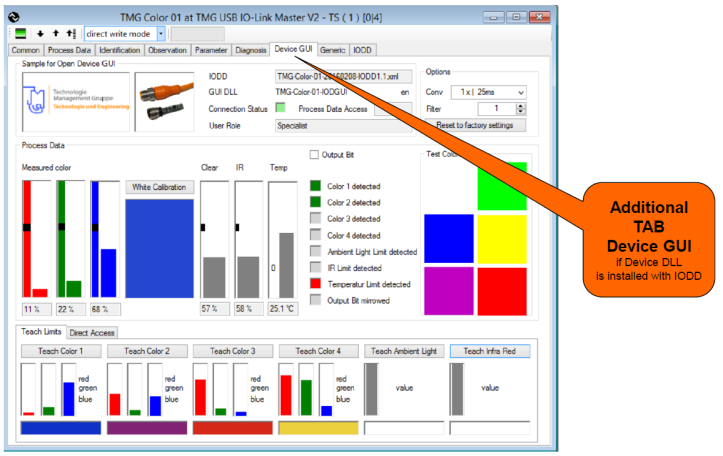The height and width of the screenshot is (456, 723).
Task: Click the TMG company logo image
Action: click(x=76, y=102)
